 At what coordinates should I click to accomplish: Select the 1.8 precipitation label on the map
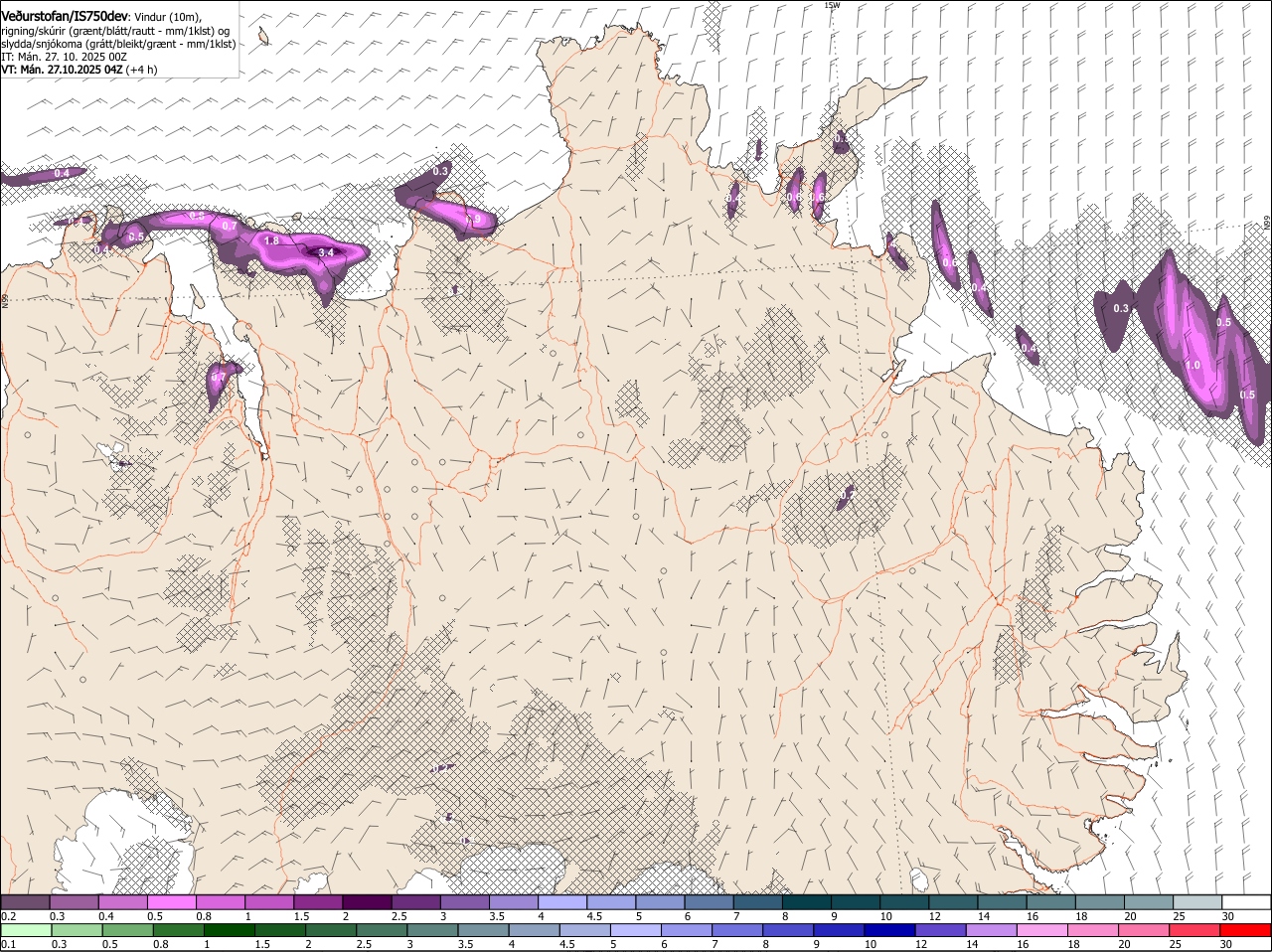271,240
